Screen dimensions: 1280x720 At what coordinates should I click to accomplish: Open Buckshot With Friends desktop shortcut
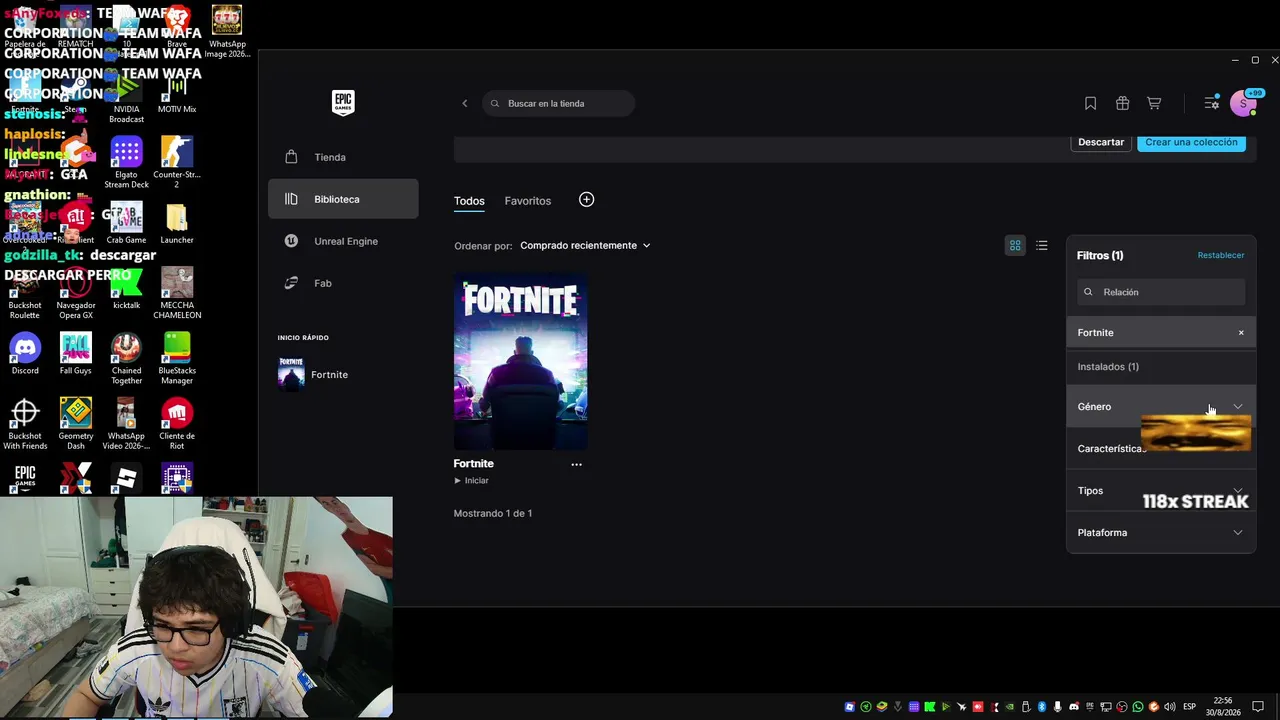pos(25,424)
